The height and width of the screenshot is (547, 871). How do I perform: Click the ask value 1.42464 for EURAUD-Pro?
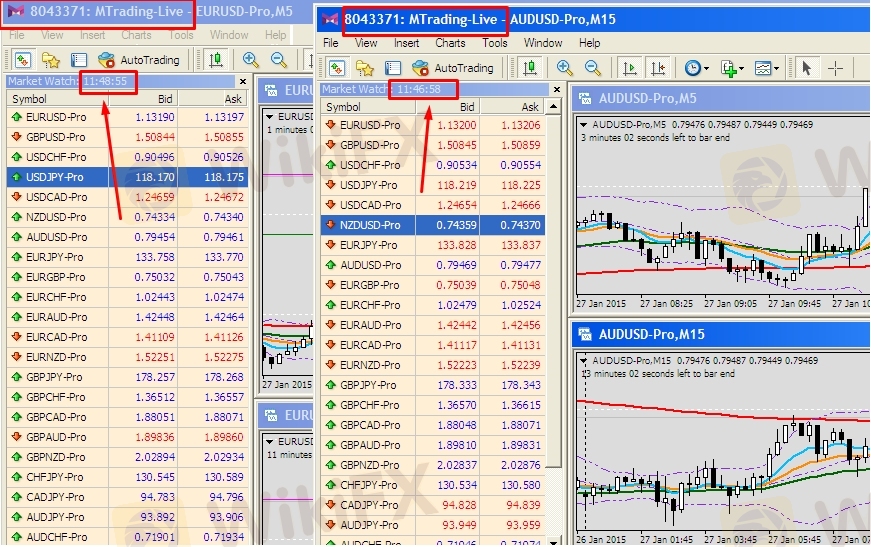point(223,317)
